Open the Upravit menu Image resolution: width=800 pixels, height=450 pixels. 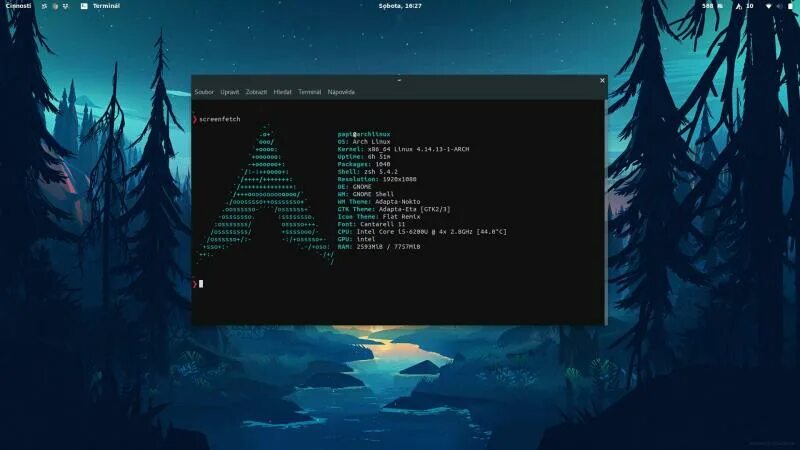(230, 92)
